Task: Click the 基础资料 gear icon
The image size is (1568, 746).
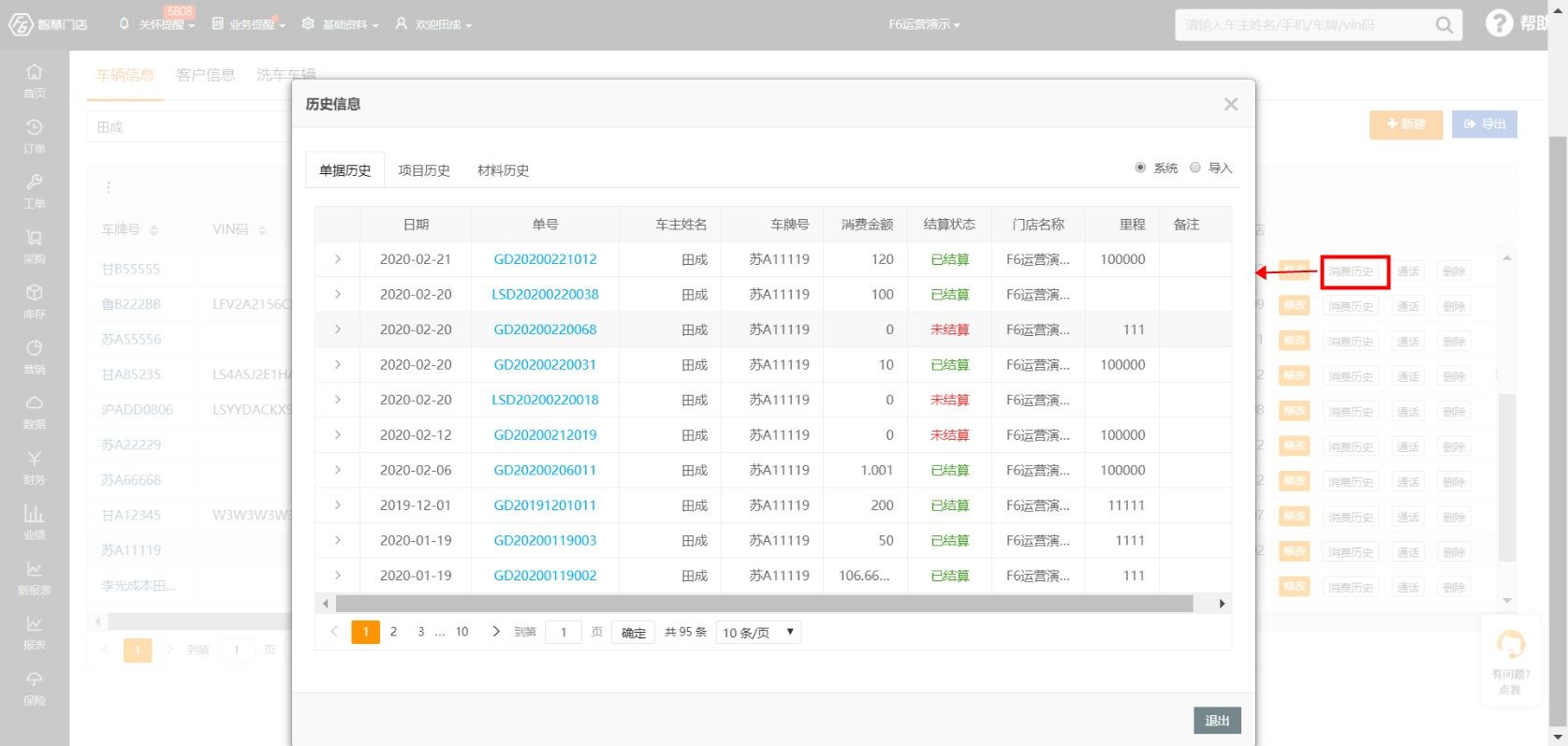Action: coord(308,23)
